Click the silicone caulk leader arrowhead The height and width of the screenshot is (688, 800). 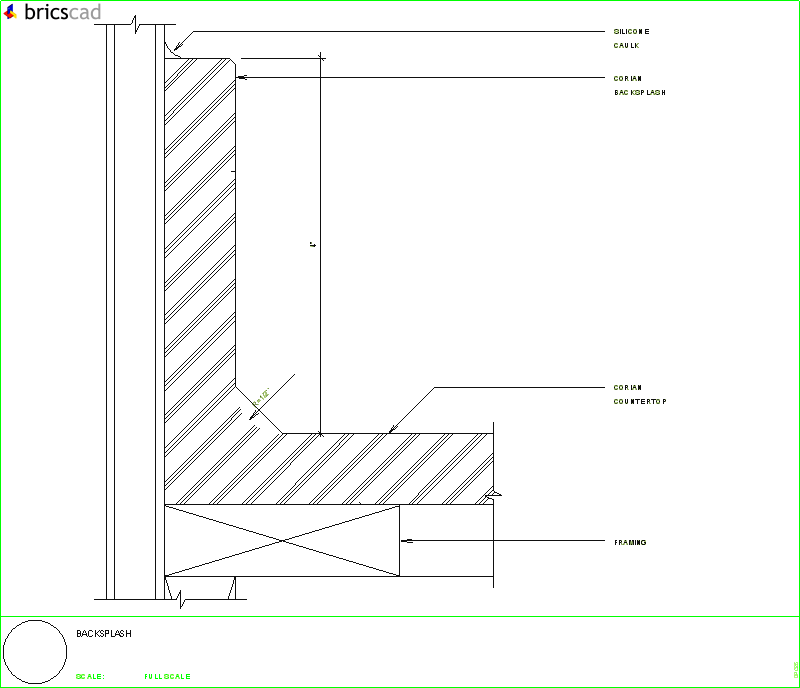tap(177, 47)
